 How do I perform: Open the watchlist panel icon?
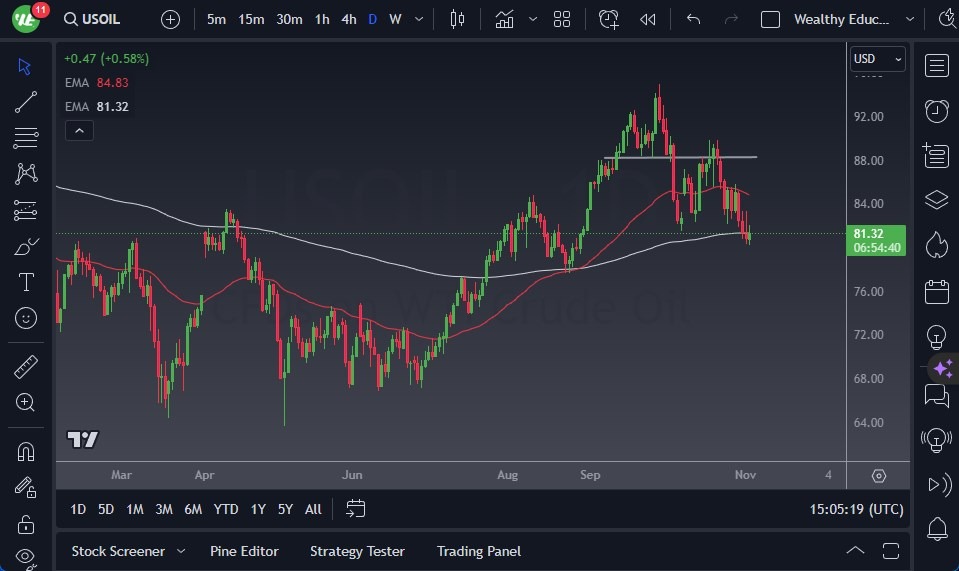[936, 66]
